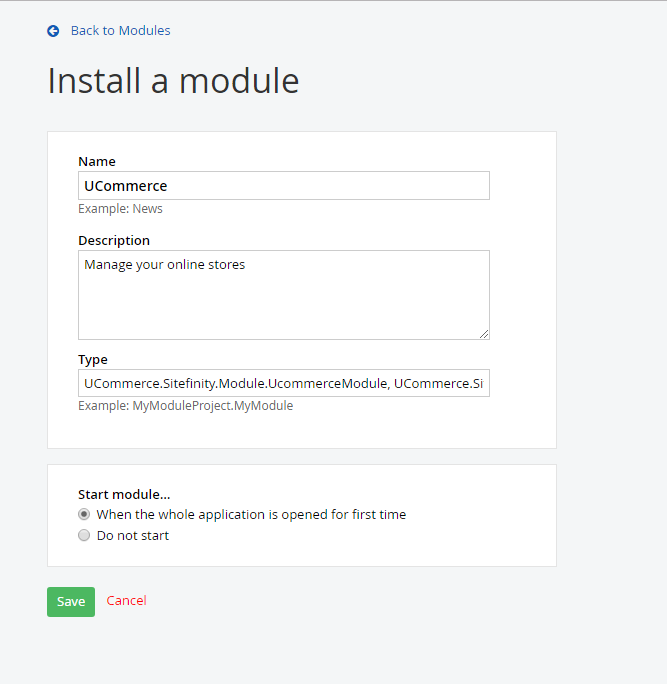Screen dimensions: 667x684
Task: Open the Back to Modules link
Action: [x=120, y=31]
